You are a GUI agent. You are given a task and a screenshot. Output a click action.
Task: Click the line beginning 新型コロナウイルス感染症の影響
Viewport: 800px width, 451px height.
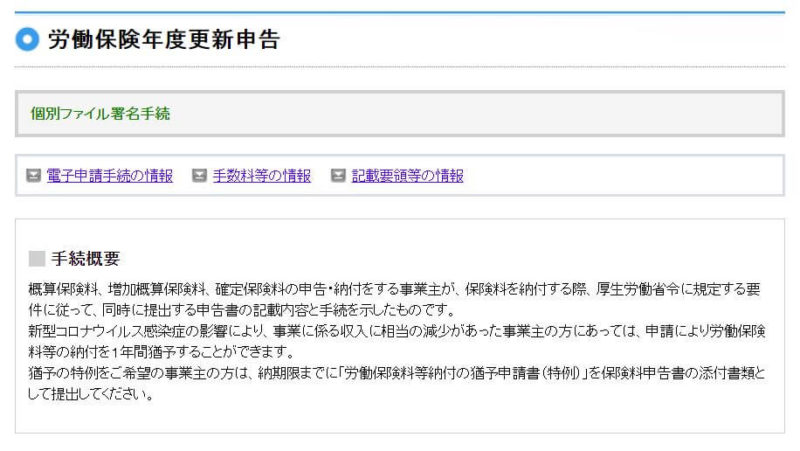[397, 331]
